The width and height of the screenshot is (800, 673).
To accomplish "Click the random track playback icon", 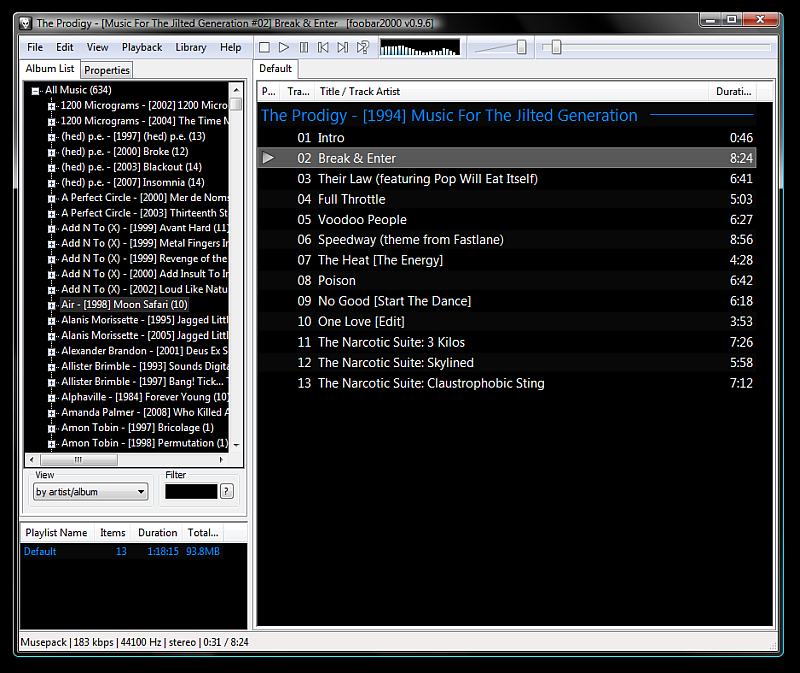I will [362, 46].
